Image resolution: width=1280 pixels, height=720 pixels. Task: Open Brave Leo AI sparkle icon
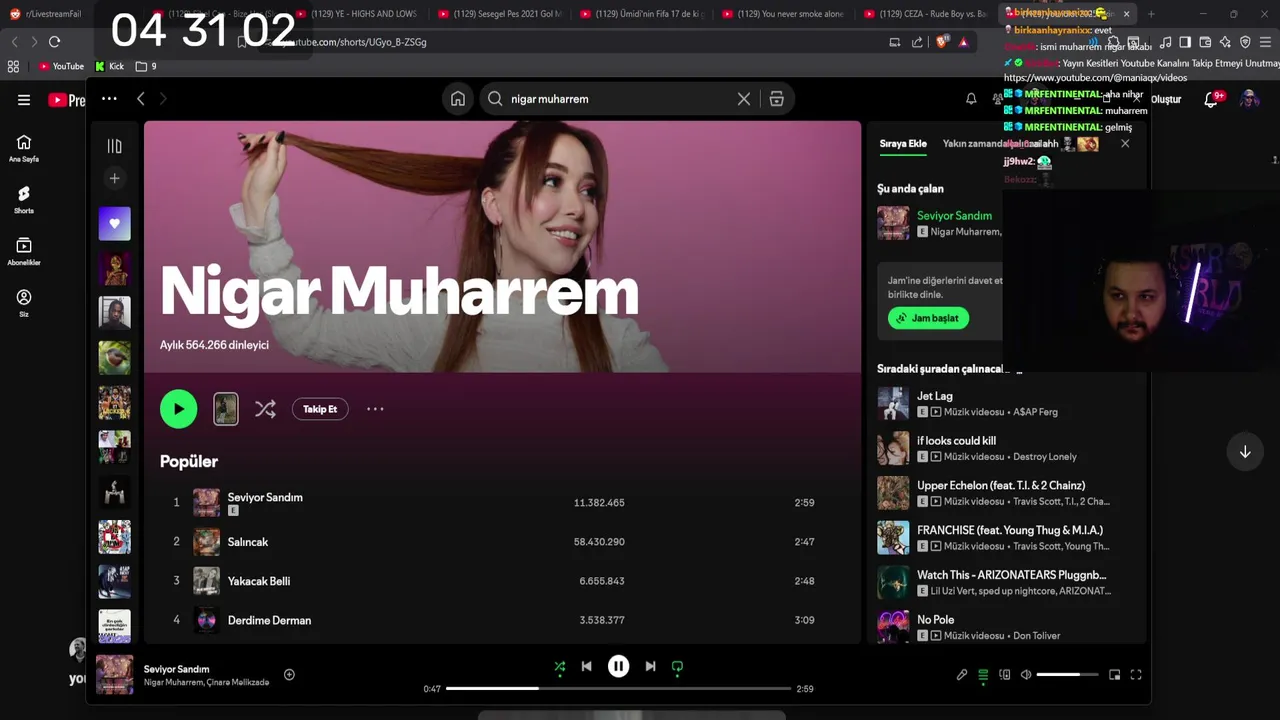[x=1225, y=42]
